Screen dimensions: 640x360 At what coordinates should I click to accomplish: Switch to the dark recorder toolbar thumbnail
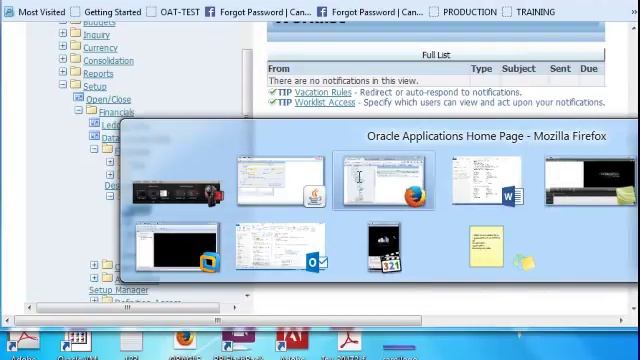pos(178,193)
